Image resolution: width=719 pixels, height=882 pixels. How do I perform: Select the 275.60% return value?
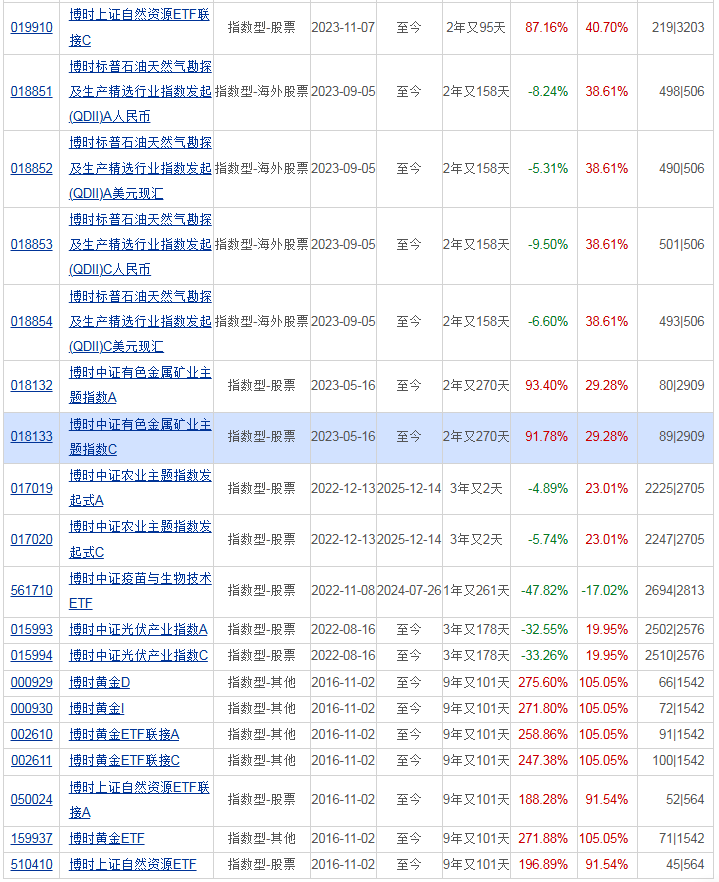[x=543, y=683]
